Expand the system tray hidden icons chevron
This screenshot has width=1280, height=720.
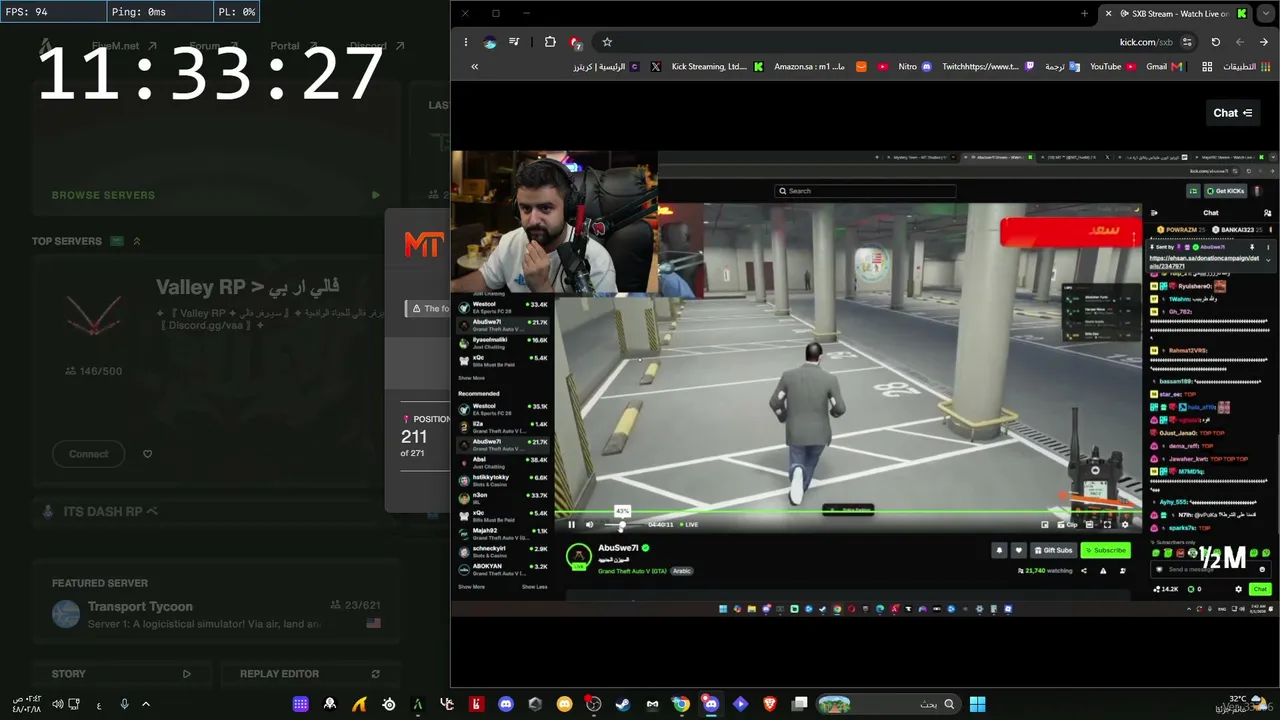[145, 704]
